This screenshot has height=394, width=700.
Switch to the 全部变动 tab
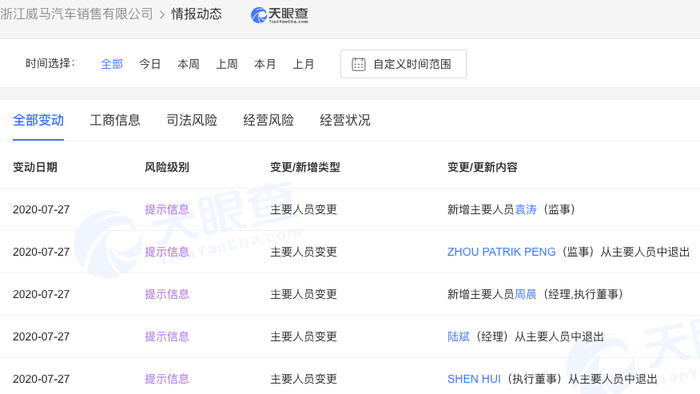point(38,120)
